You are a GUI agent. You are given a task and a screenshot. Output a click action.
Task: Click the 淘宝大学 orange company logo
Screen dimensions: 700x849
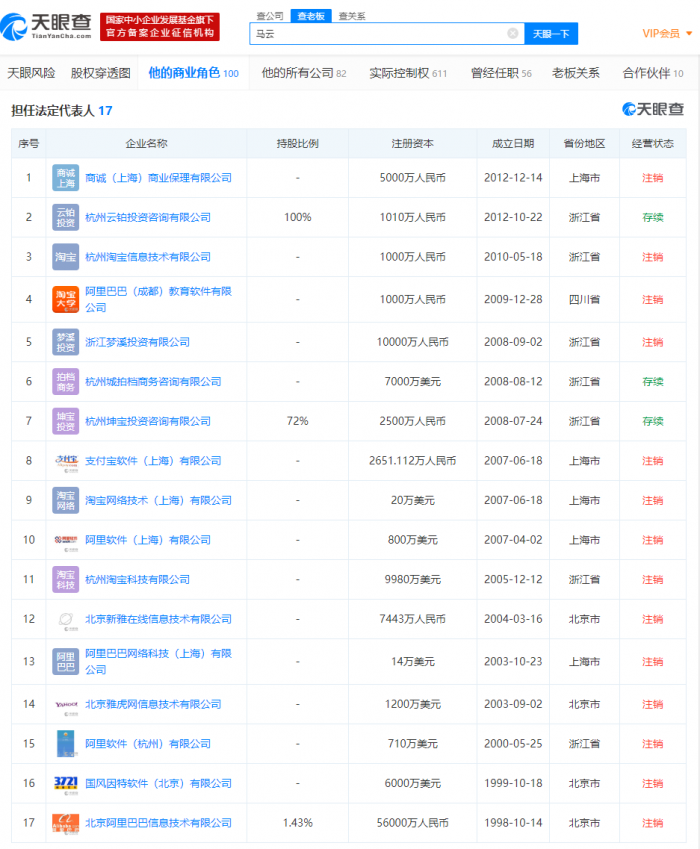[x=65, y=299]
